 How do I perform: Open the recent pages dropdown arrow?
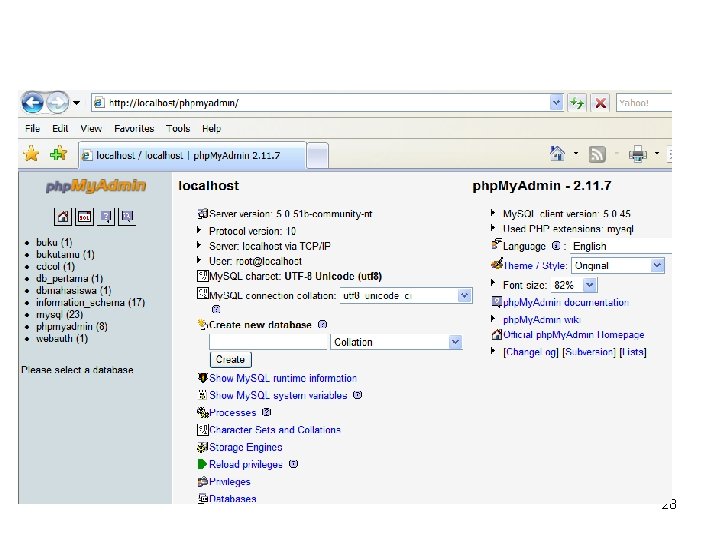[76, 103]
